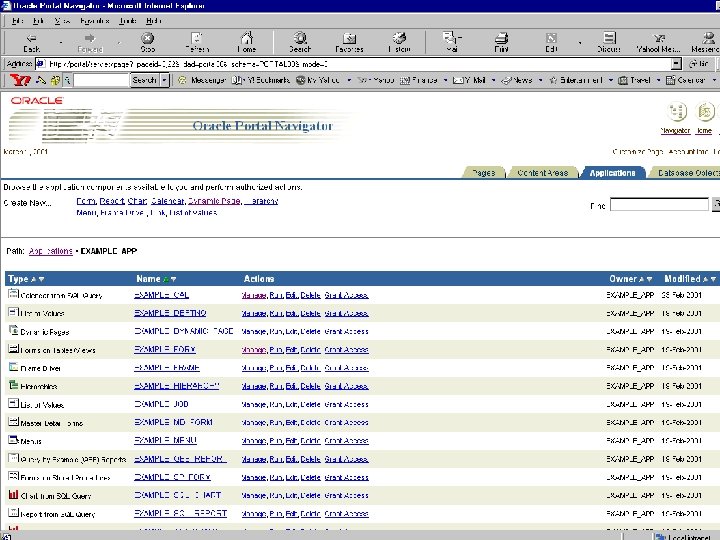The width and height of the screenshot is (720, 540).
Task: Sort Modified column descending with down arrow
Action: point(713,279)
